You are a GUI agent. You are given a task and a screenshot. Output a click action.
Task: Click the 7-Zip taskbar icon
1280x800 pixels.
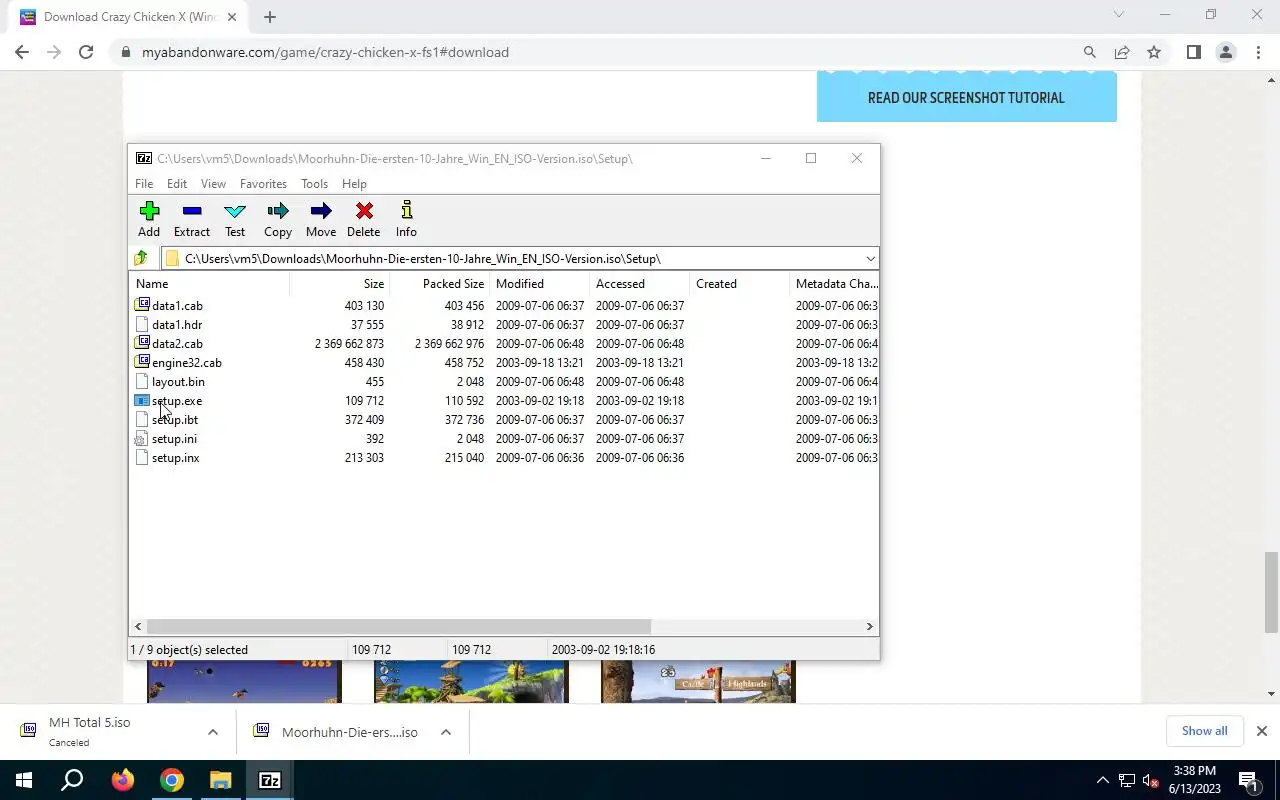(x=270, y=780)
